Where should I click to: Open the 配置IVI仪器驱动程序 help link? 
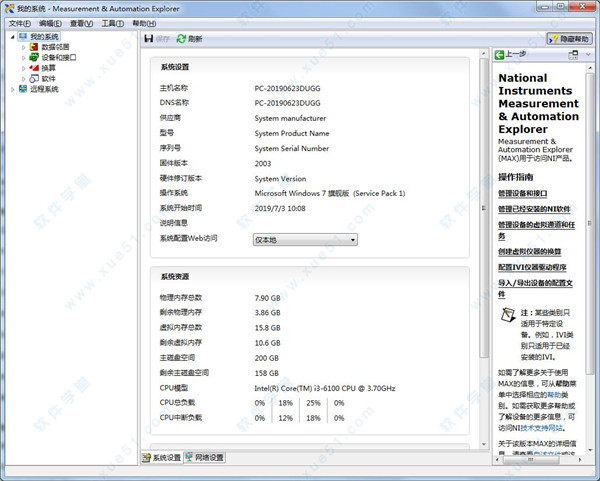tap(532, 267)
